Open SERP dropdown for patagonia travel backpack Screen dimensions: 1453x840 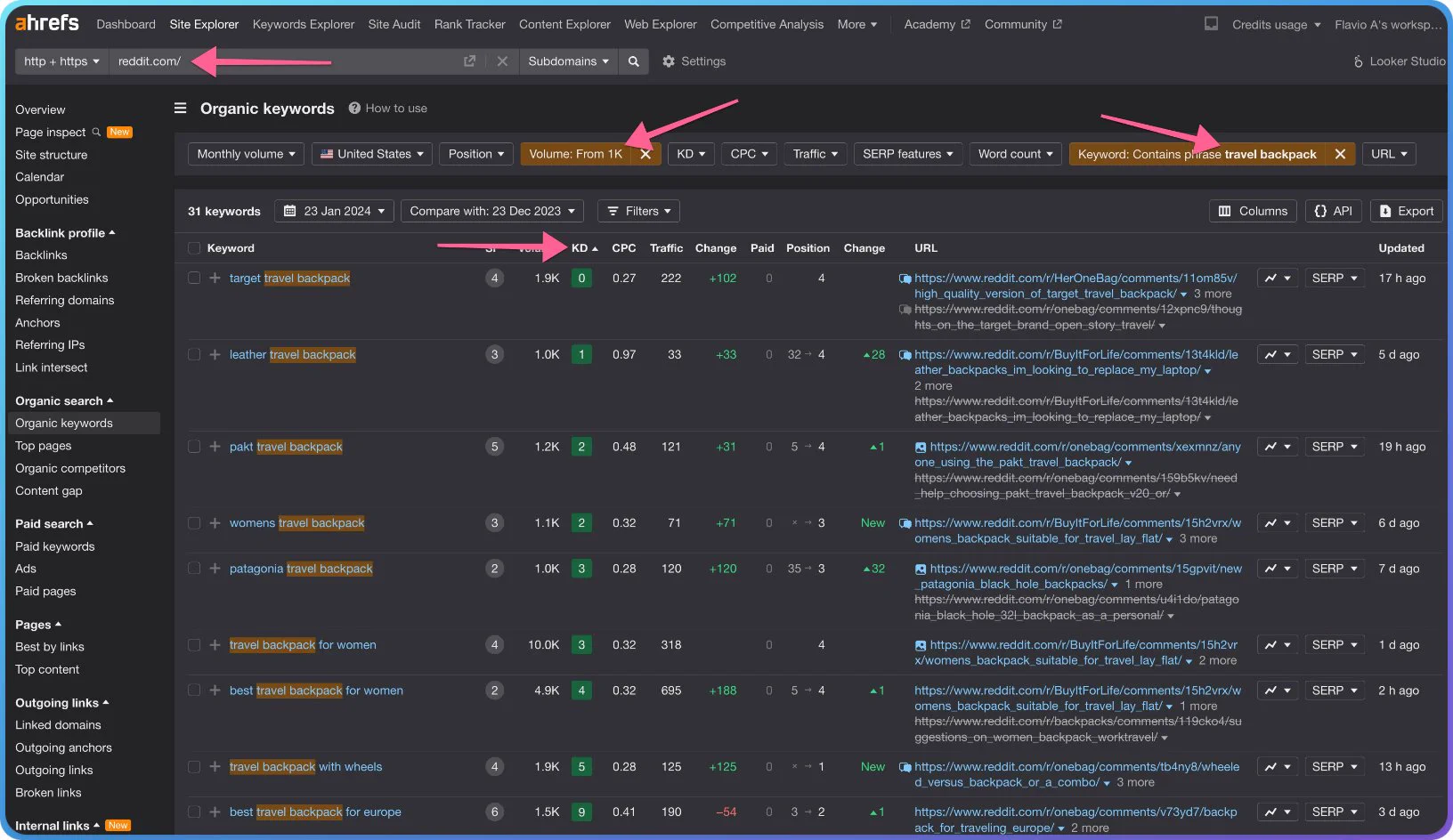(1335, 569)
